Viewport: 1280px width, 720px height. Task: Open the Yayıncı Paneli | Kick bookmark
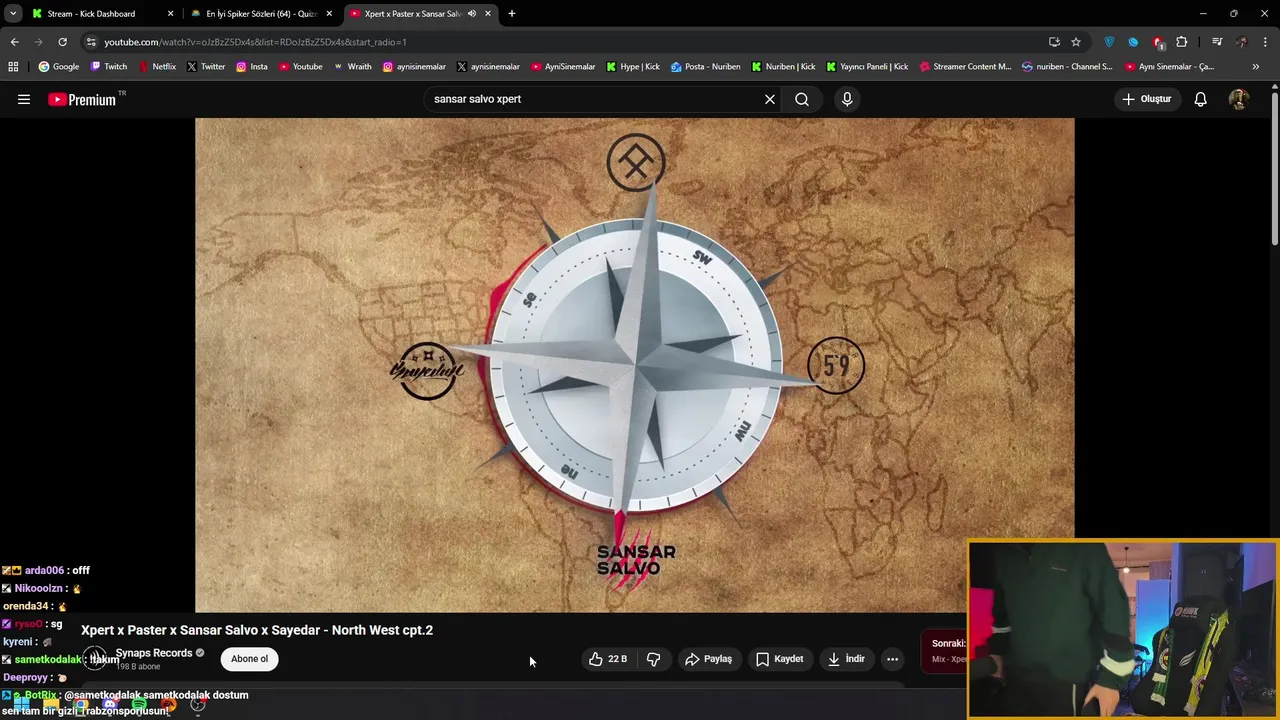[867, 67]
